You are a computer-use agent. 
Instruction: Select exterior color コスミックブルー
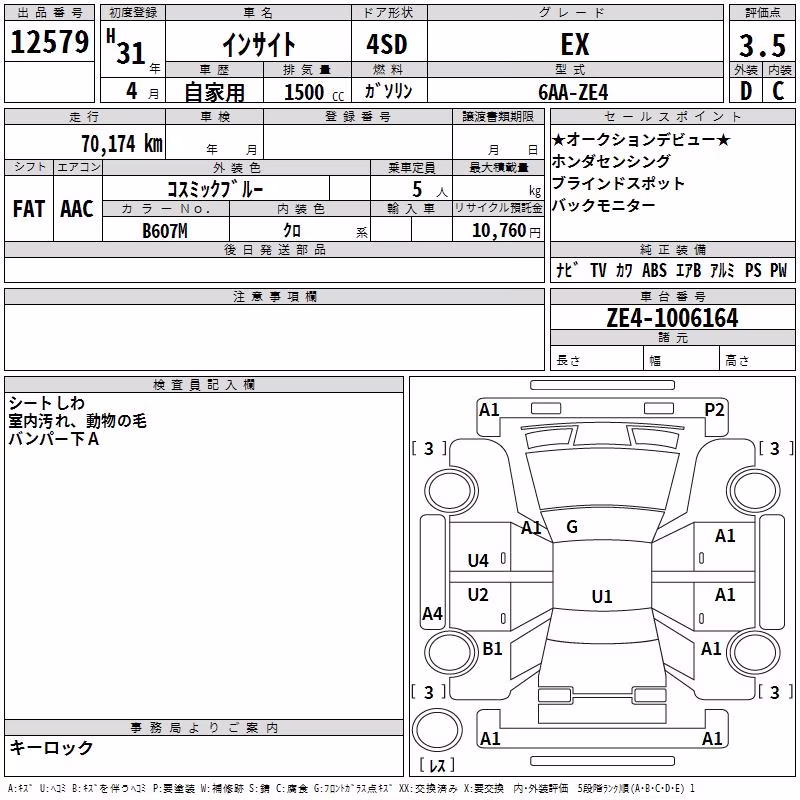216,189
